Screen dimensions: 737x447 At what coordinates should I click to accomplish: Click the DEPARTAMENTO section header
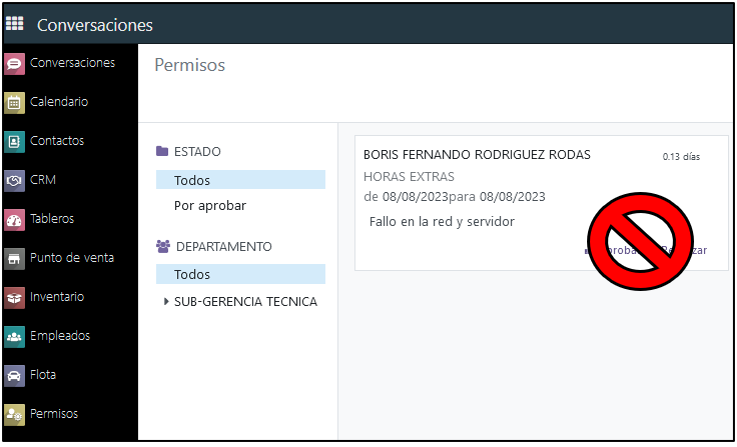coord(224,247)
